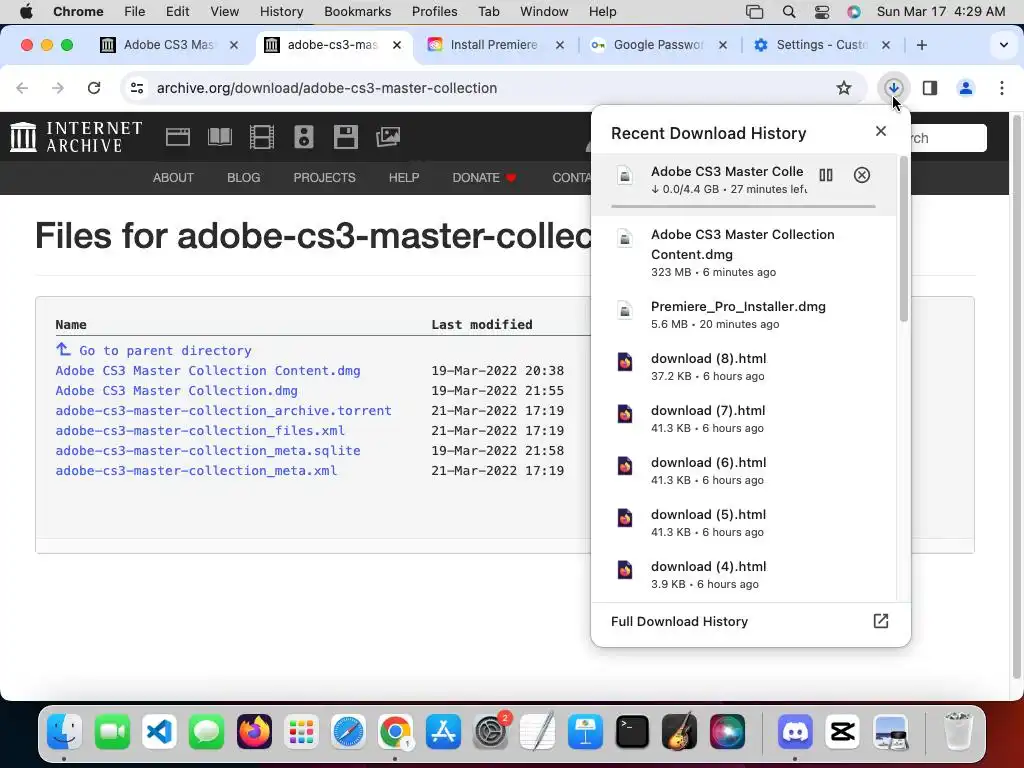This screenshot has width=1024, height=768.
Task: Open the App Store from the dock
Action: pos(443,731)
